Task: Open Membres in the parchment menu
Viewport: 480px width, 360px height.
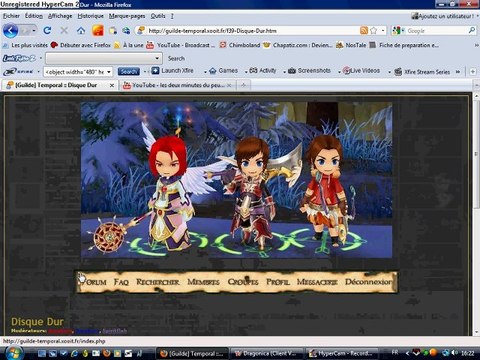Action: pyautogui.click(x=203, y=282)
